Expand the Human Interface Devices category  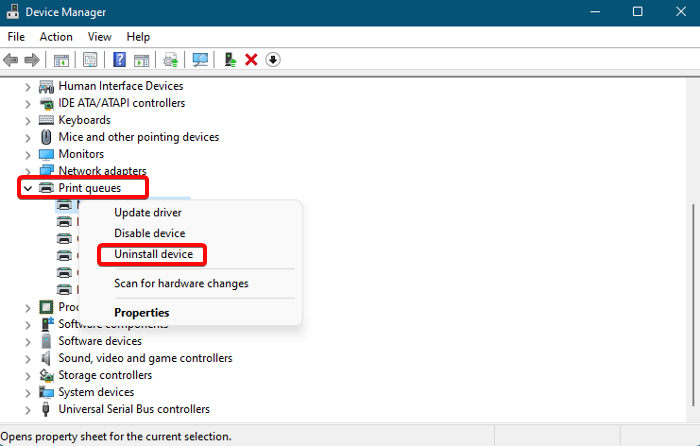pos(27,86)
